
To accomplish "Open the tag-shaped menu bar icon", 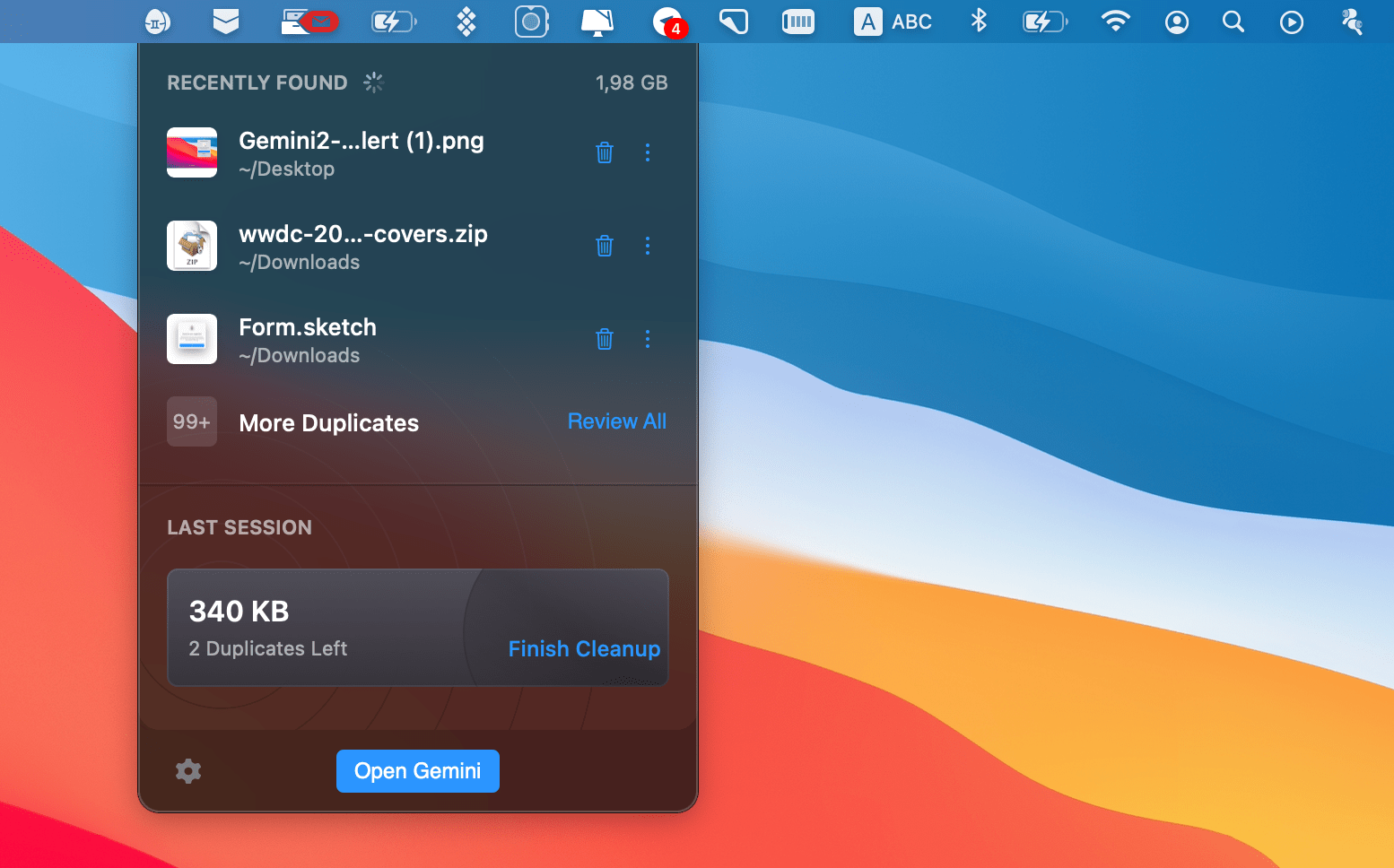I will pos(734,22).
